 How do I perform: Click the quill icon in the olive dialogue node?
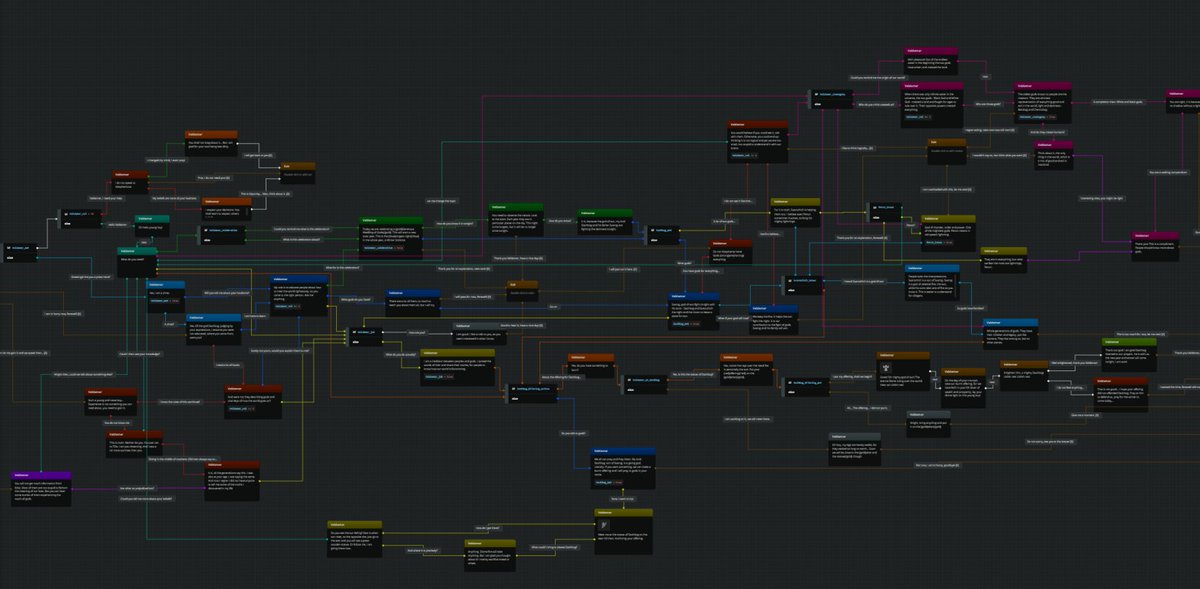603,523
